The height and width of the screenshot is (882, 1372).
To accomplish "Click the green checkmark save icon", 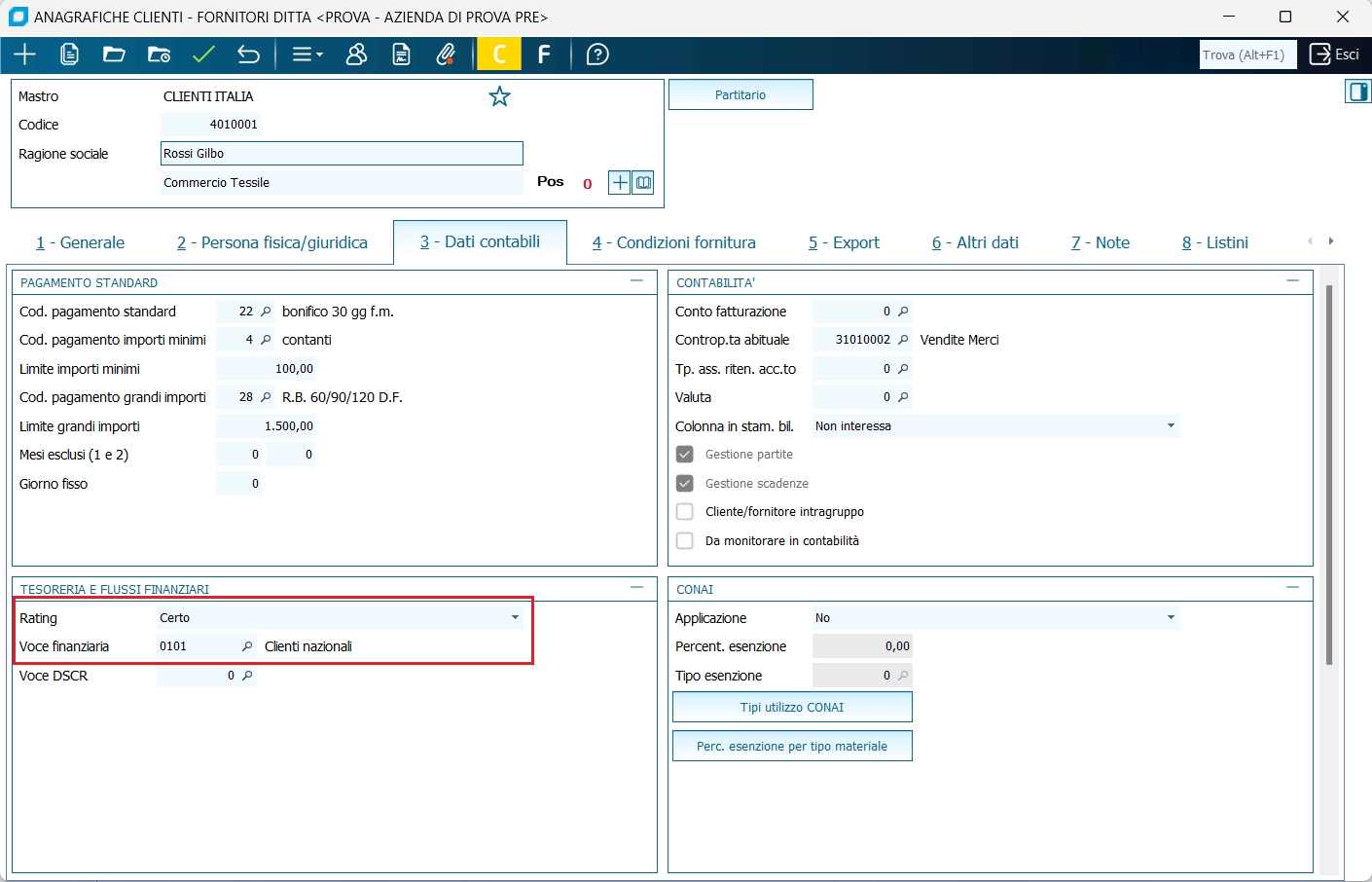I will [x=203, y=55].
